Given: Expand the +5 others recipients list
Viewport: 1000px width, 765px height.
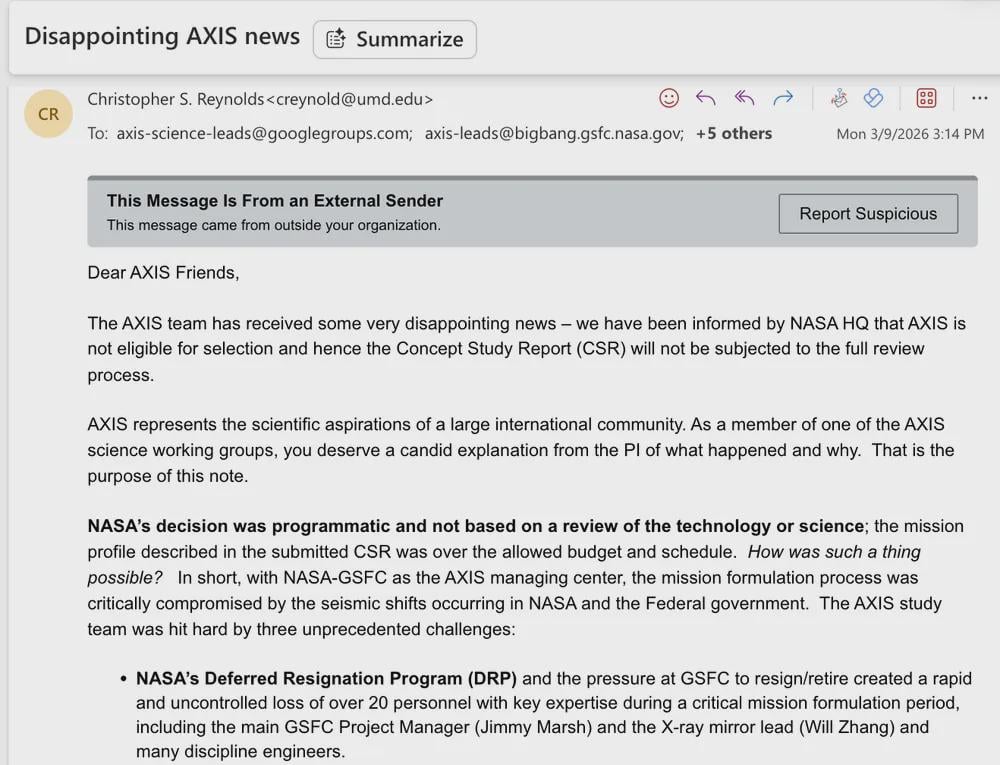Looking at the screenshot, I should 734,132.
